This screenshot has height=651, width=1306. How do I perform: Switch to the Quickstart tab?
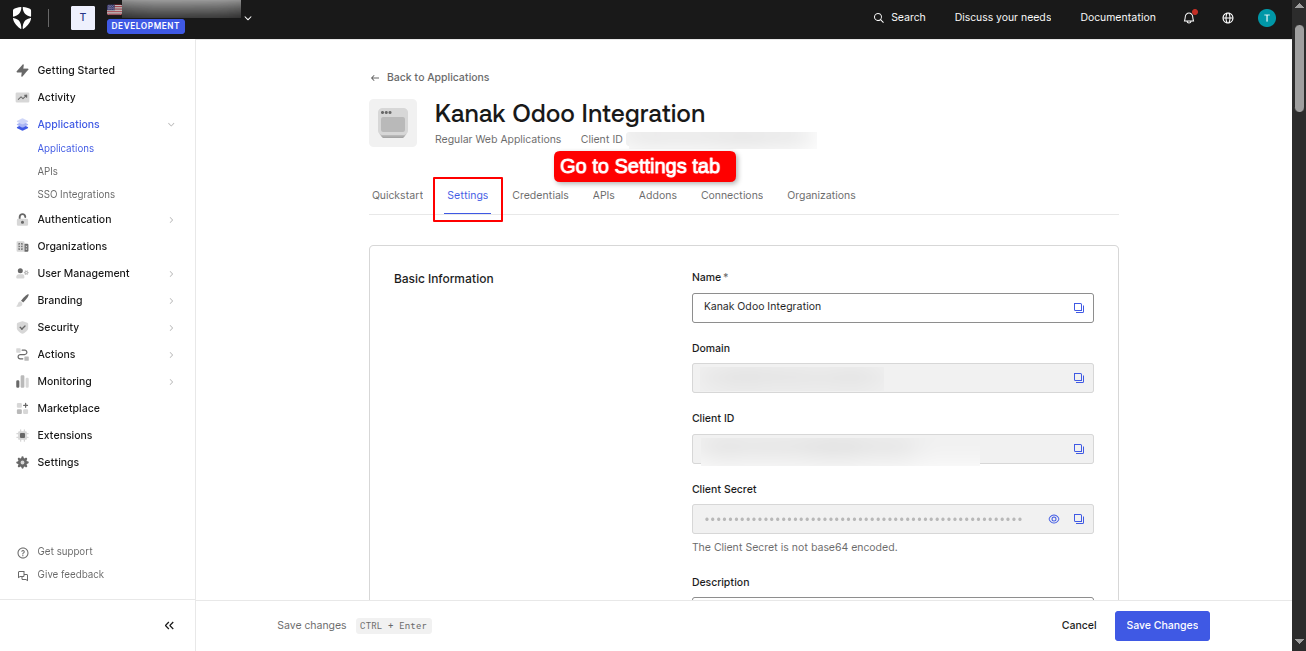pos(397,195)
